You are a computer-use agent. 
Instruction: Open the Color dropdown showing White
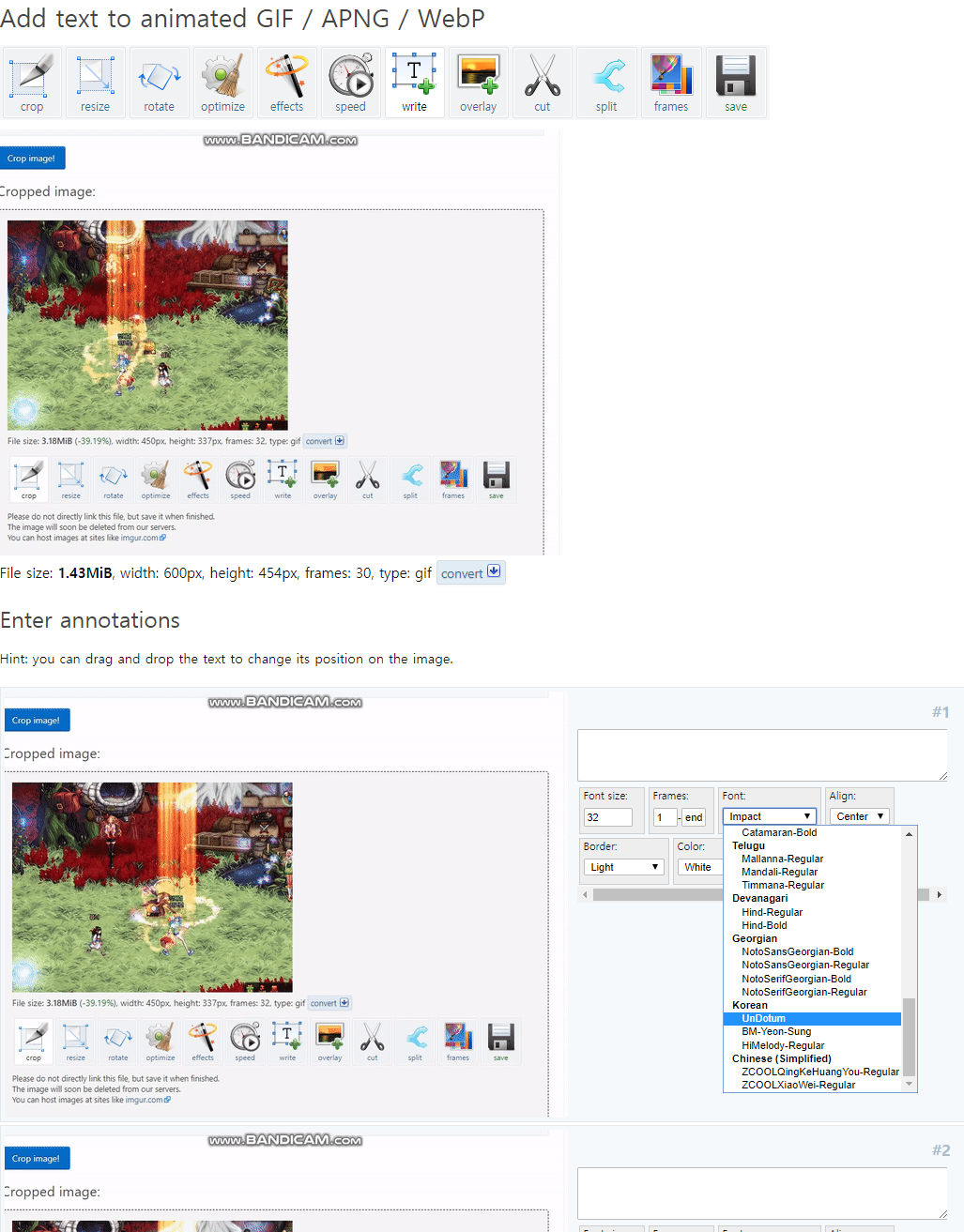tap(698, 867)
